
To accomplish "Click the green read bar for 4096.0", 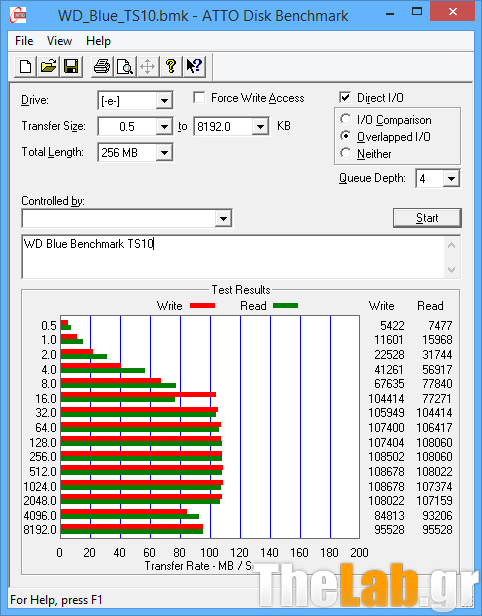I will click(x=130, y=517).
